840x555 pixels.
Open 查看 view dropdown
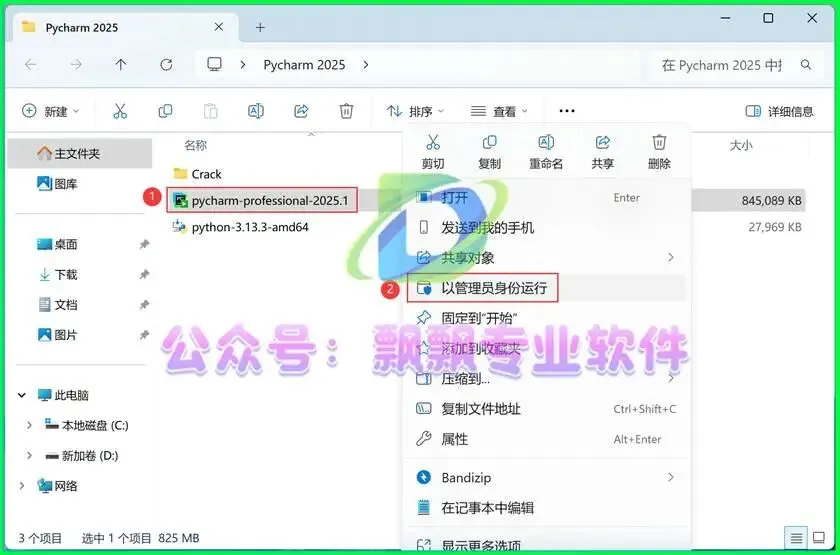pos(499,111)
